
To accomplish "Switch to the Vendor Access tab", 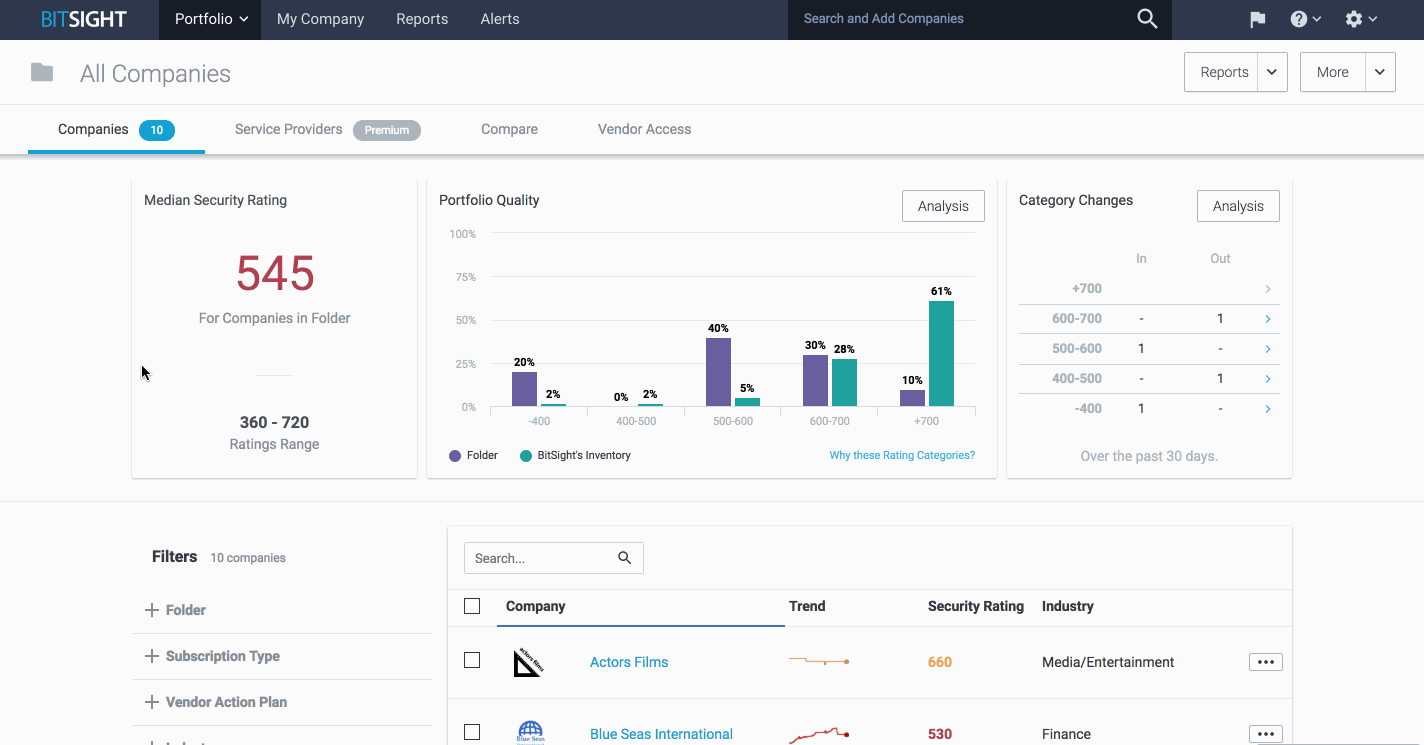I will point(644,130).
